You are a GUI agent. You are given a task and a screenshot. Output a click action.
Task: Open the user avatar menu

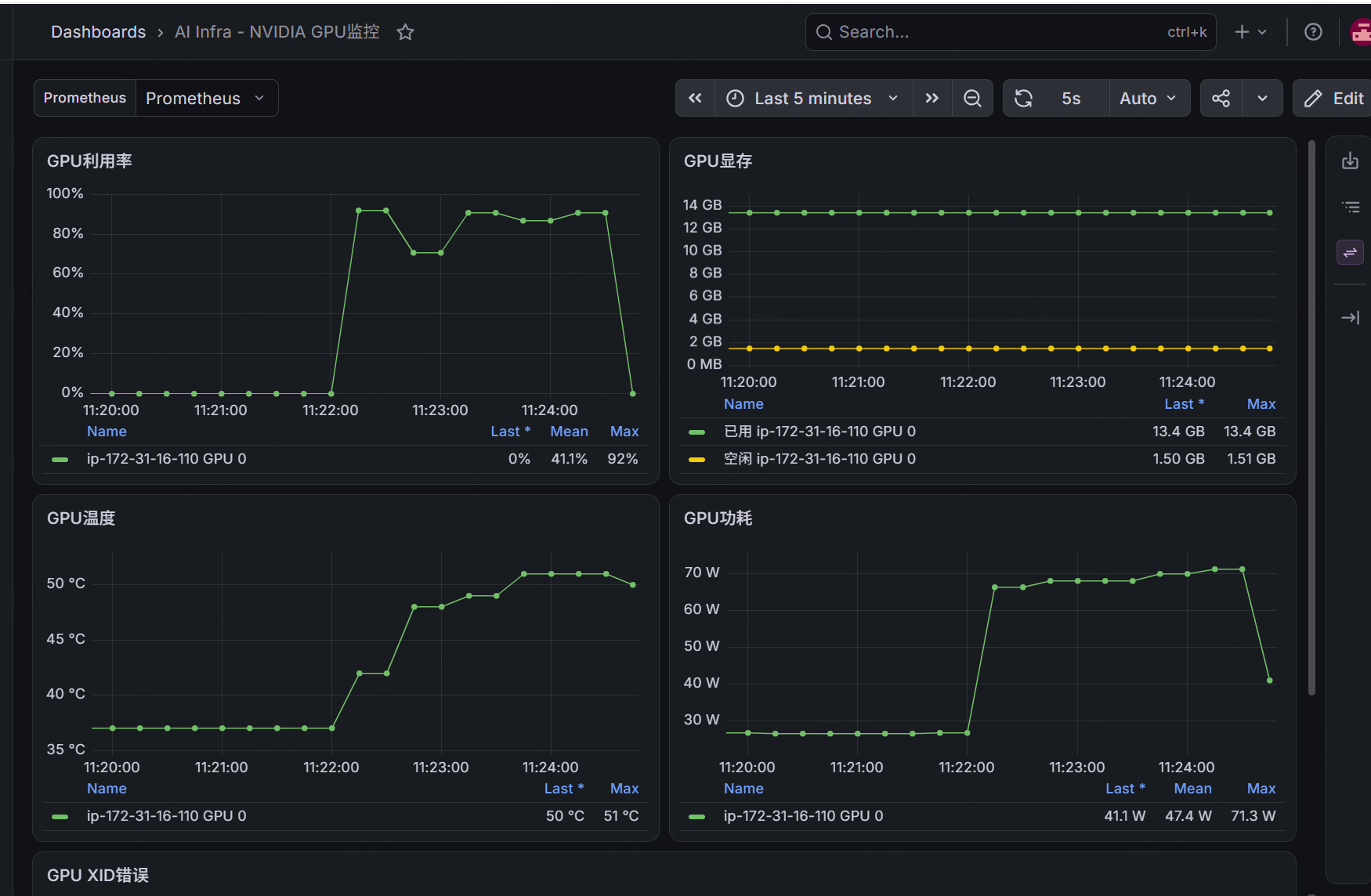click(x=1362, y=32)
